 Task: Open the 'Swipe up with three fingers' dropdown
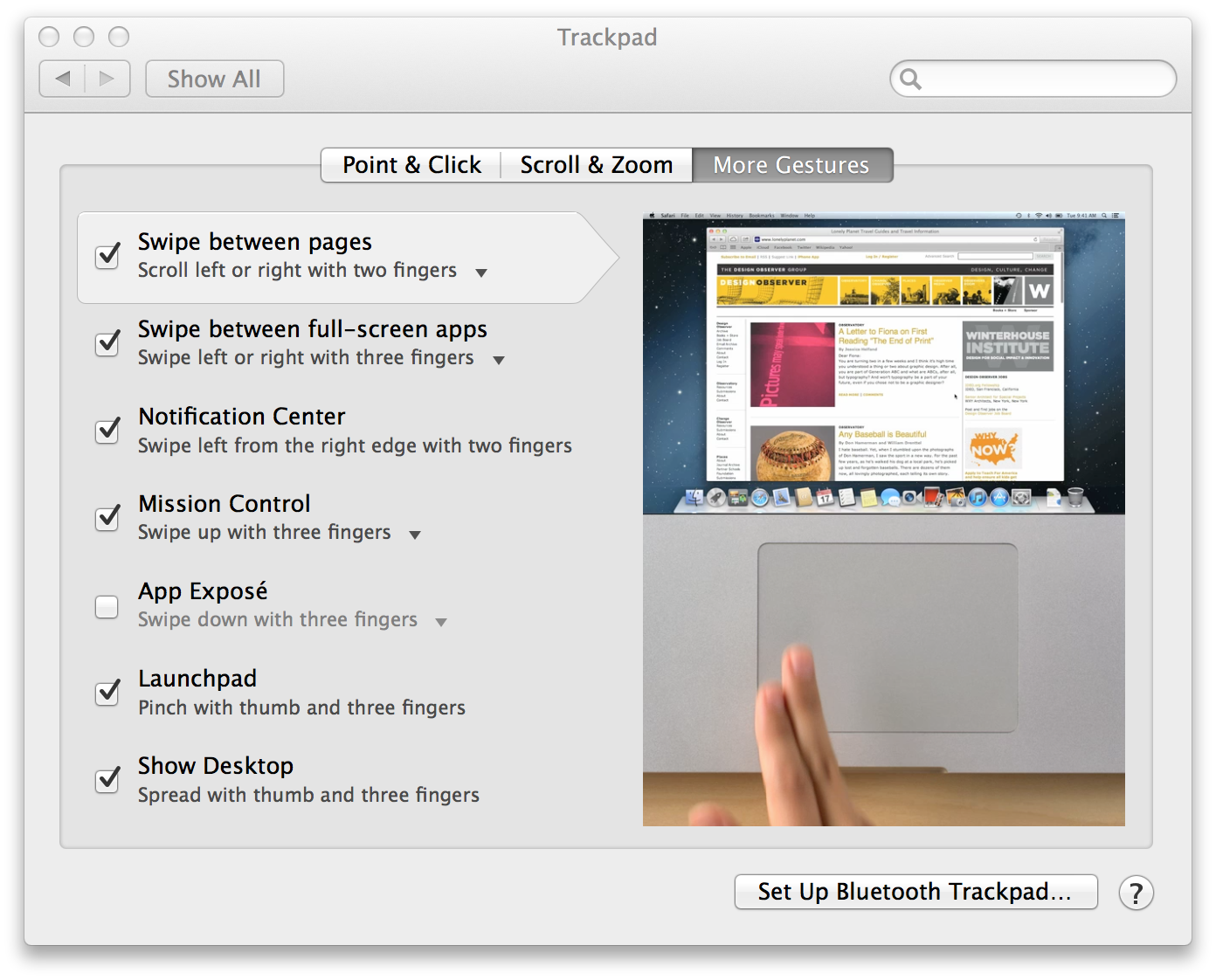pyautogui.click(x=415, y=535)
